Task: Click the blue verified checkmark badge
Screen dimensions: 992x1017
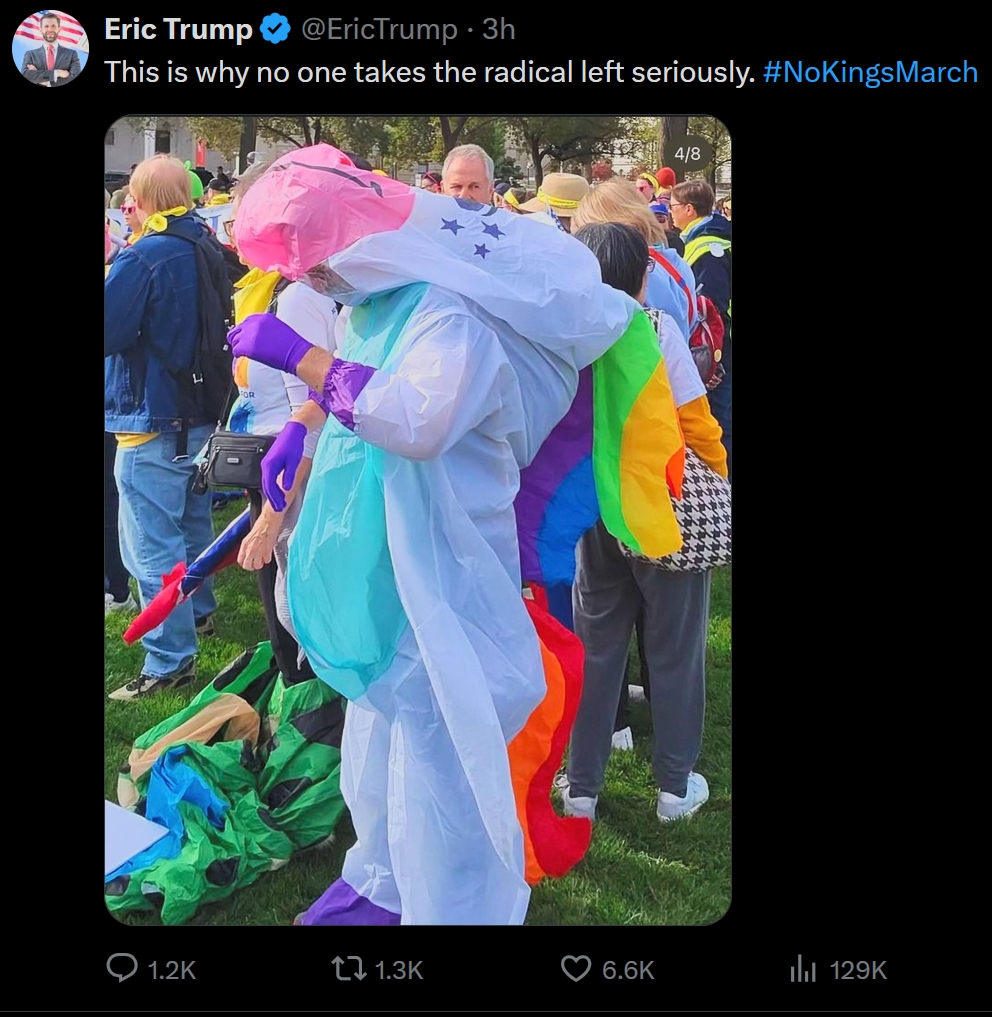Action: click(x=275, y=30)
